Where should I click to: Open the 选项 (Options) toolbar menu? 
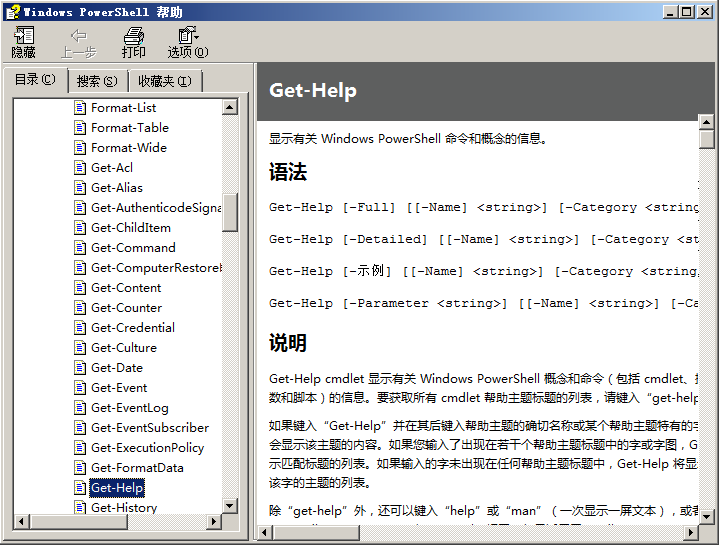[x=188, y=42]
